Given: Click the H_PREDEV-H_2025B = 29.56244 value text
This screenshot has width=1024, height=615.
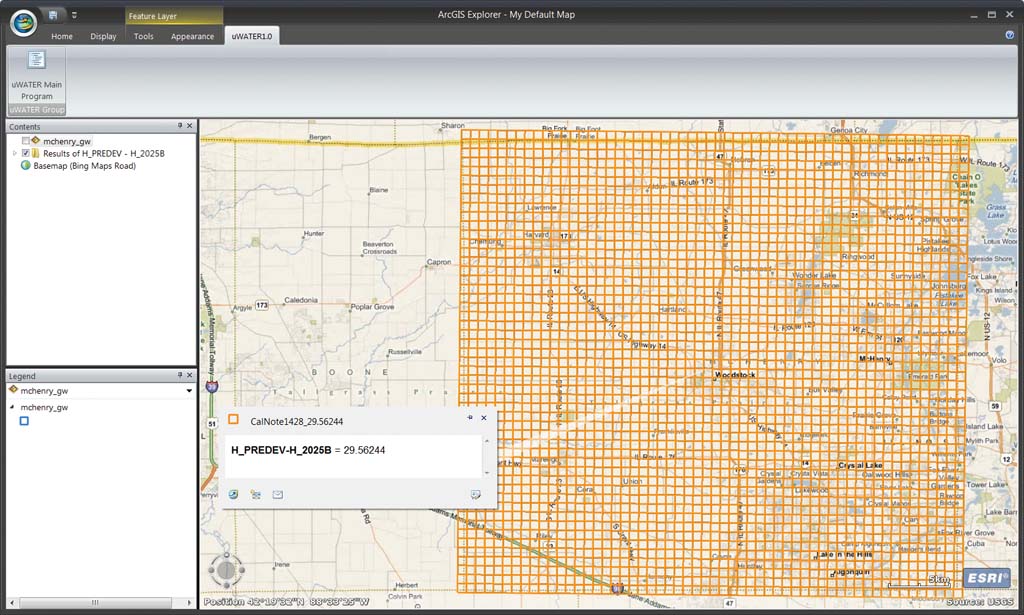Looking at the screenshot, I should pos(308,450).
